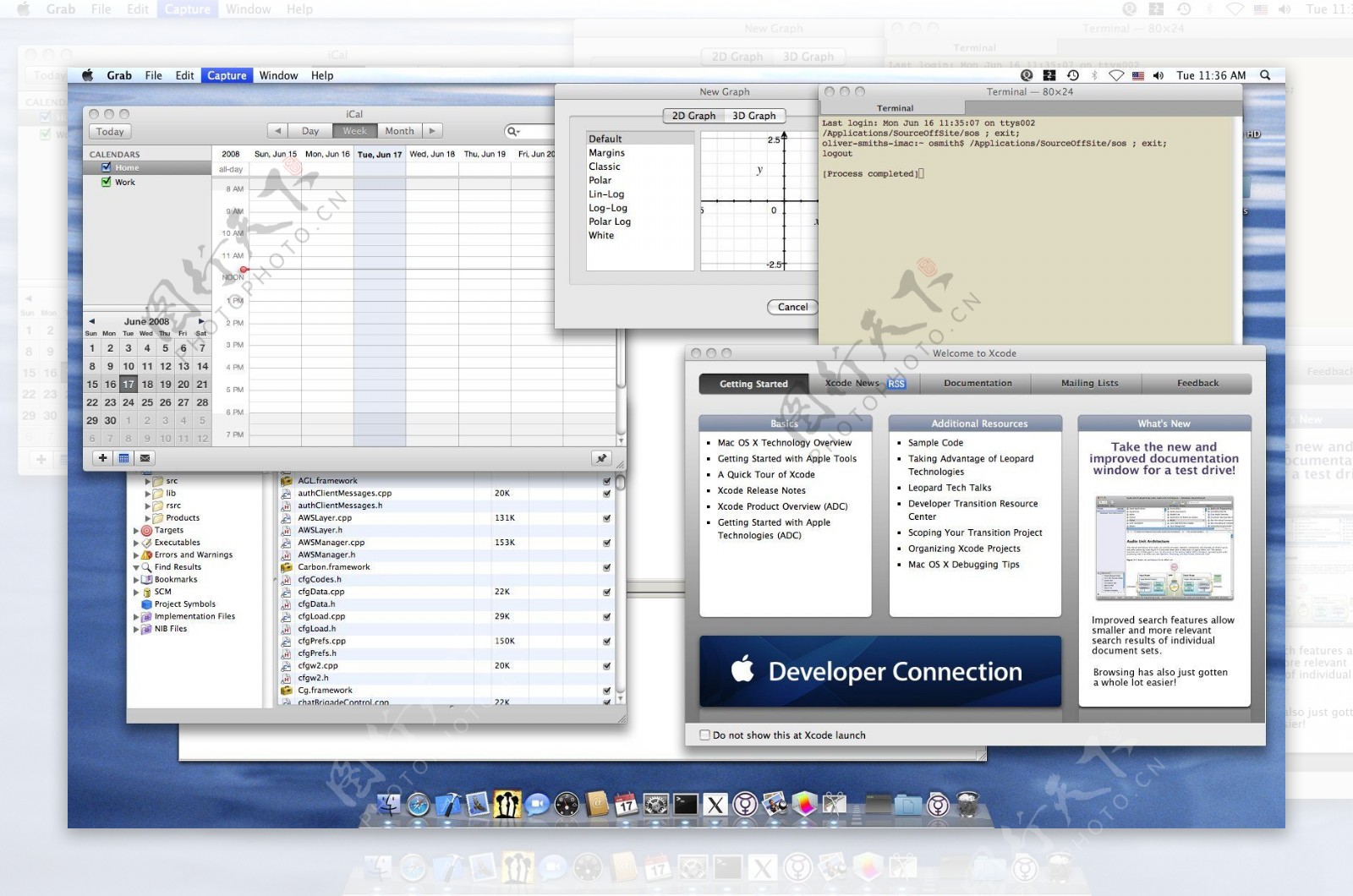Expand the Bookmarks group
Viewport: 1353px width, 896px height.
coord(136,580)
